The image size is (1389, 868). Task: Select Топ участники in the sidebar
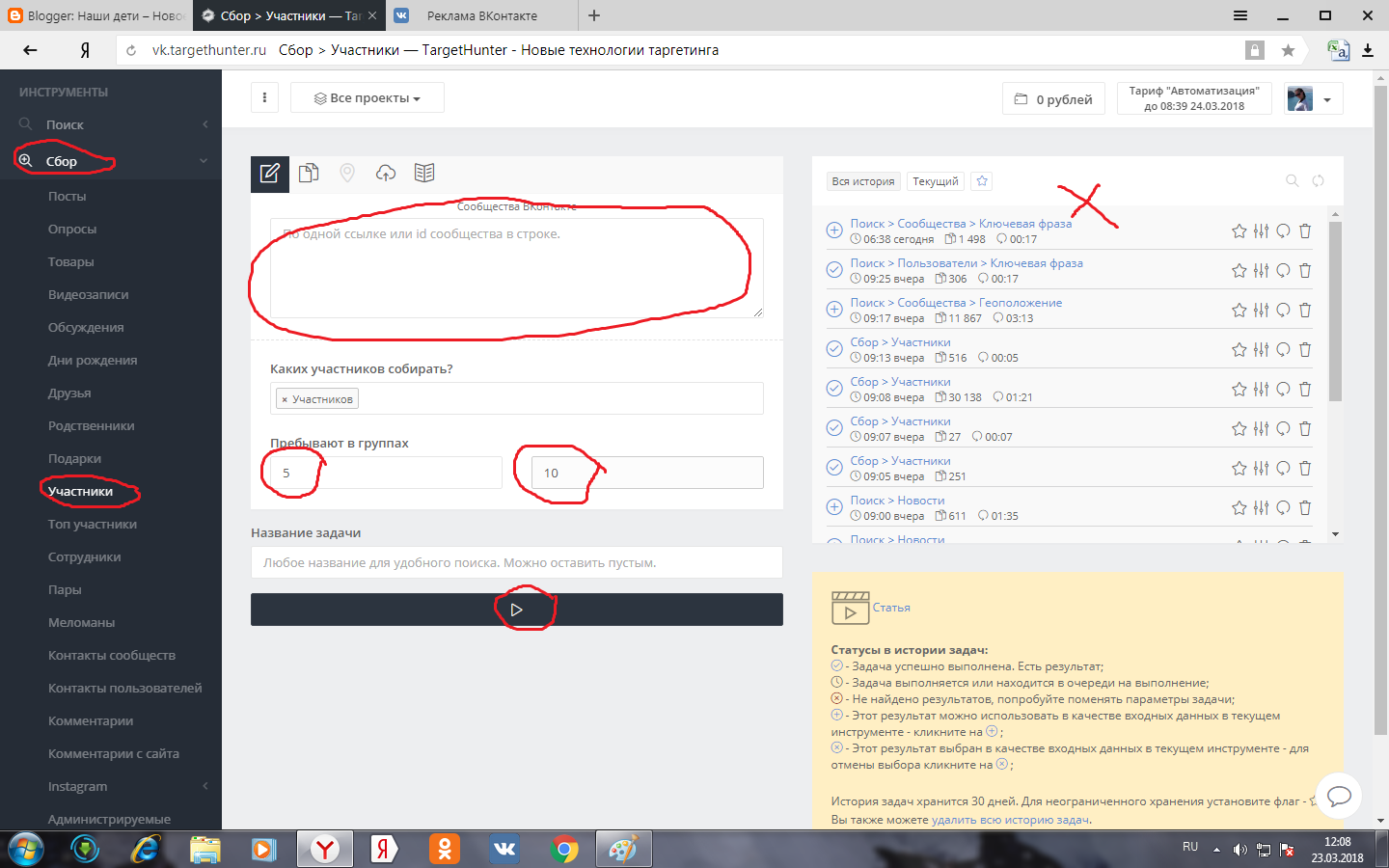pyautogui.click(x=93, y=524)
